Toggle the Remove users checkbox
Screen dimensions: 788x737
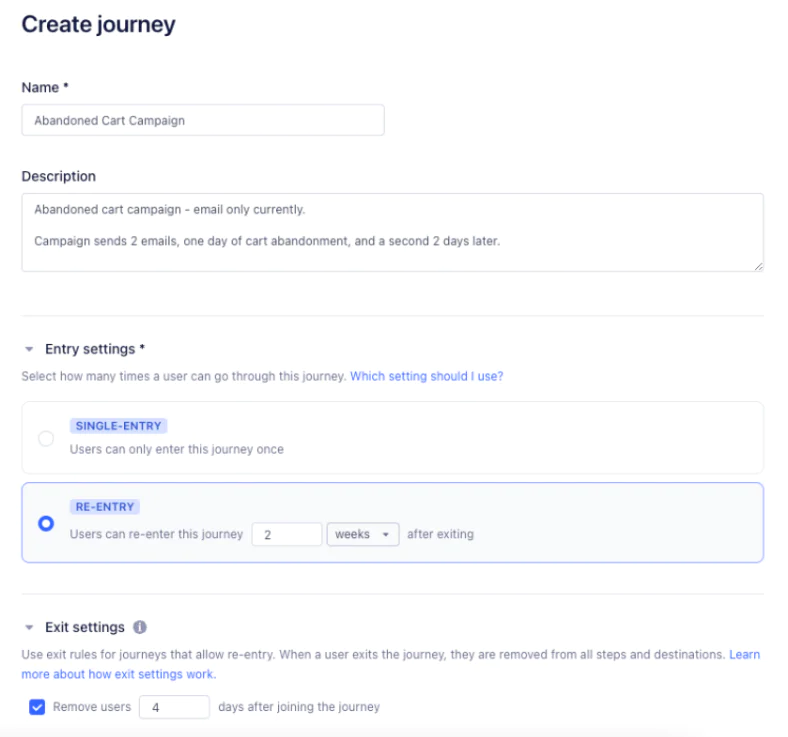click(37, 707)
